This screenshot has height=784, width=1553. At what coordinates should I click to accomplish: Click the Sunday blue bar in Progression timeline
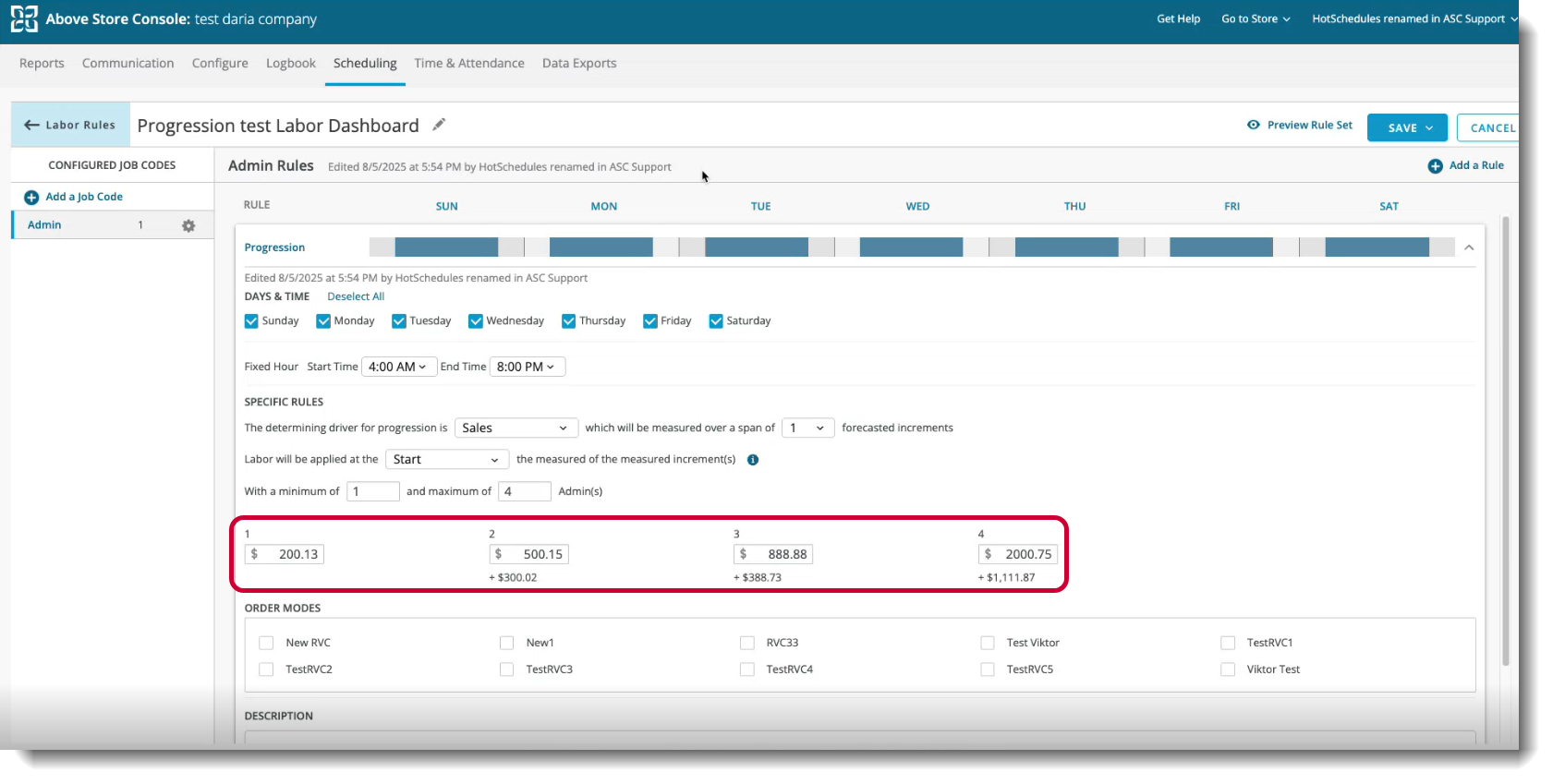point(446,247)
